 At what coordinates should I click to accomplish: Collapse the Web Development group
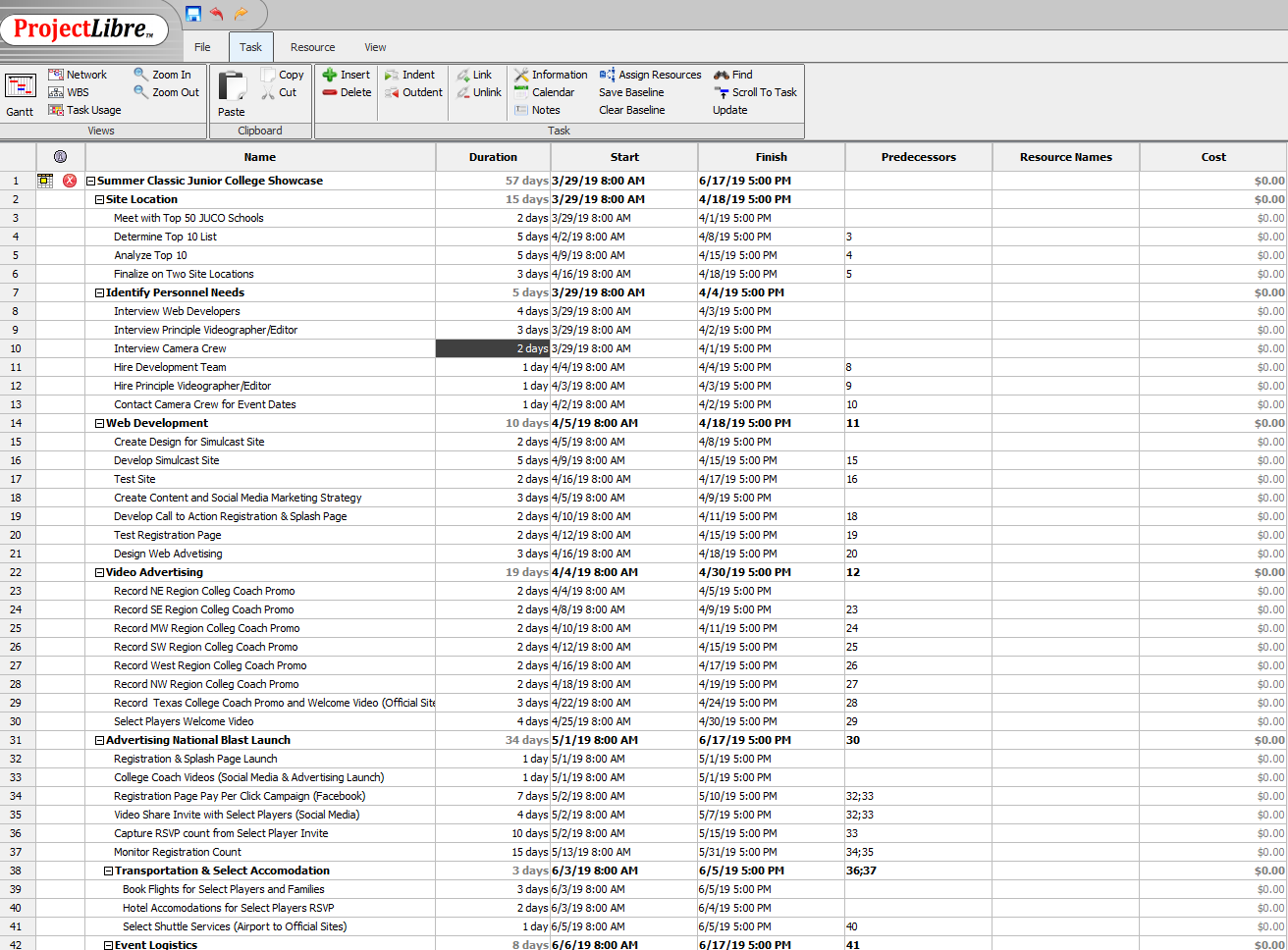pyautogui.click(x=100, y=423)
